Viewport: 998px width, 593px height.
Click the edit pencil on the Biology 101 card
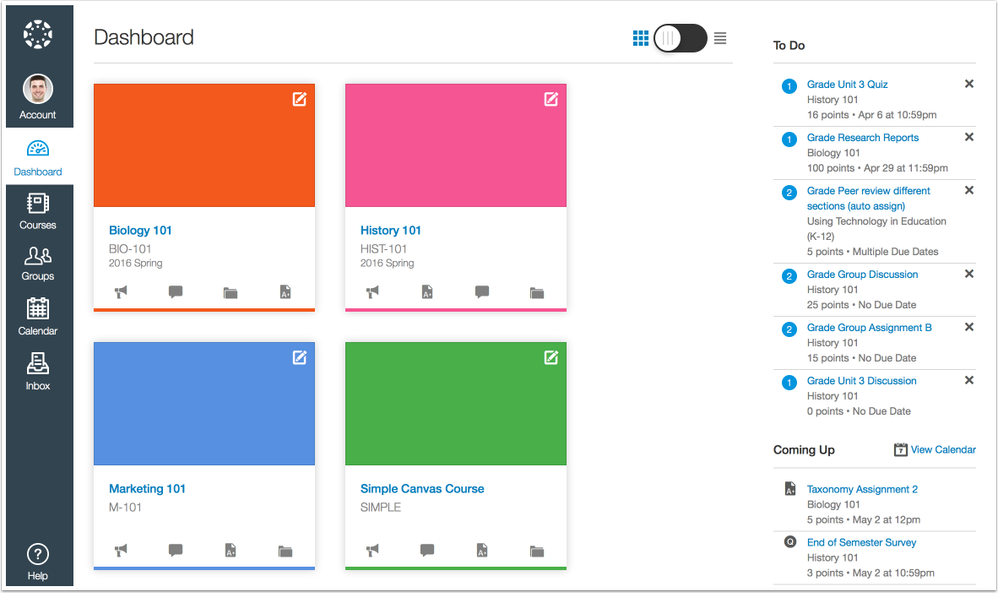click(299, 100)
